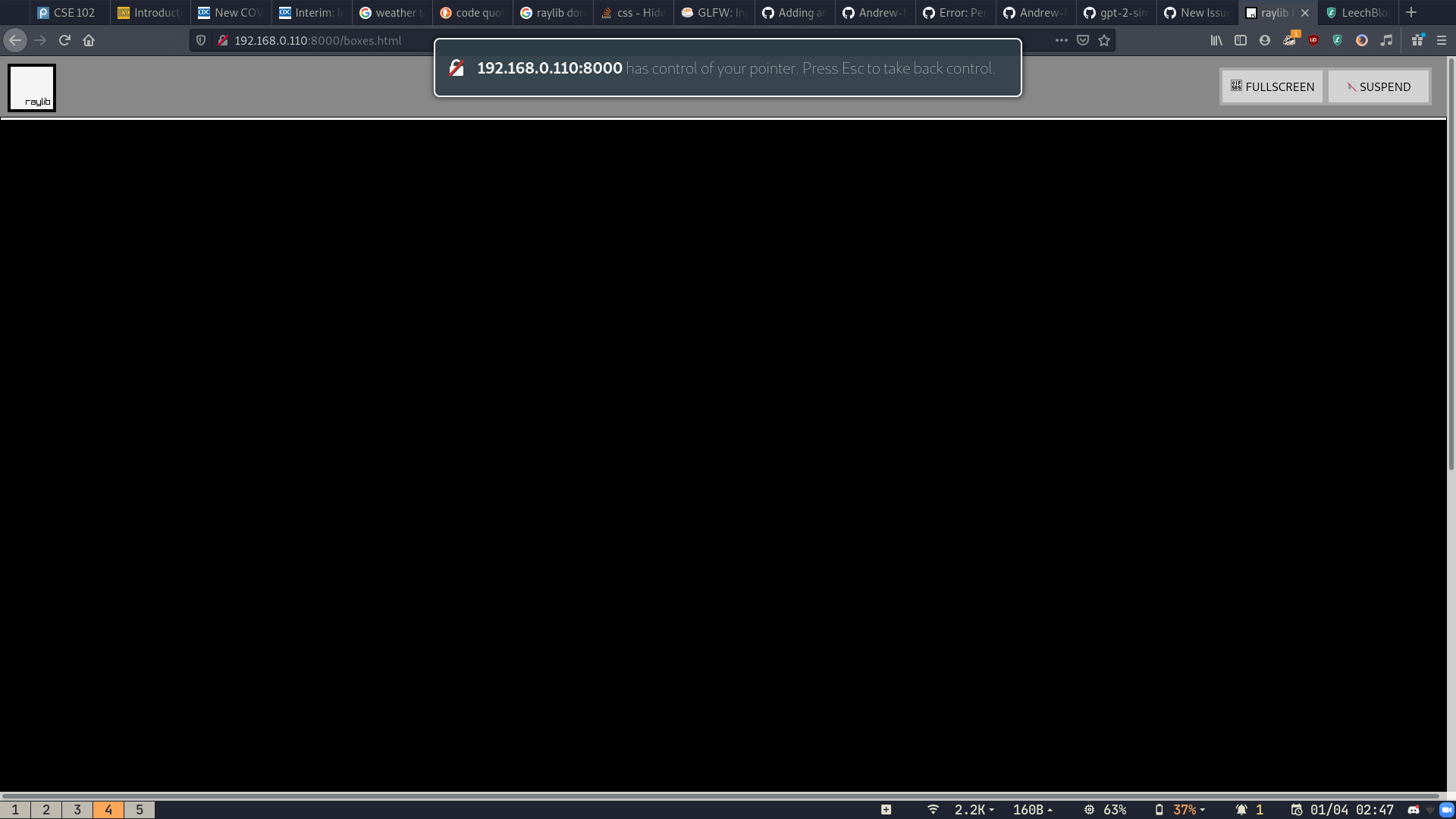
Task: Click the CPU 63% usage indicator
Action: (1108, 809)
